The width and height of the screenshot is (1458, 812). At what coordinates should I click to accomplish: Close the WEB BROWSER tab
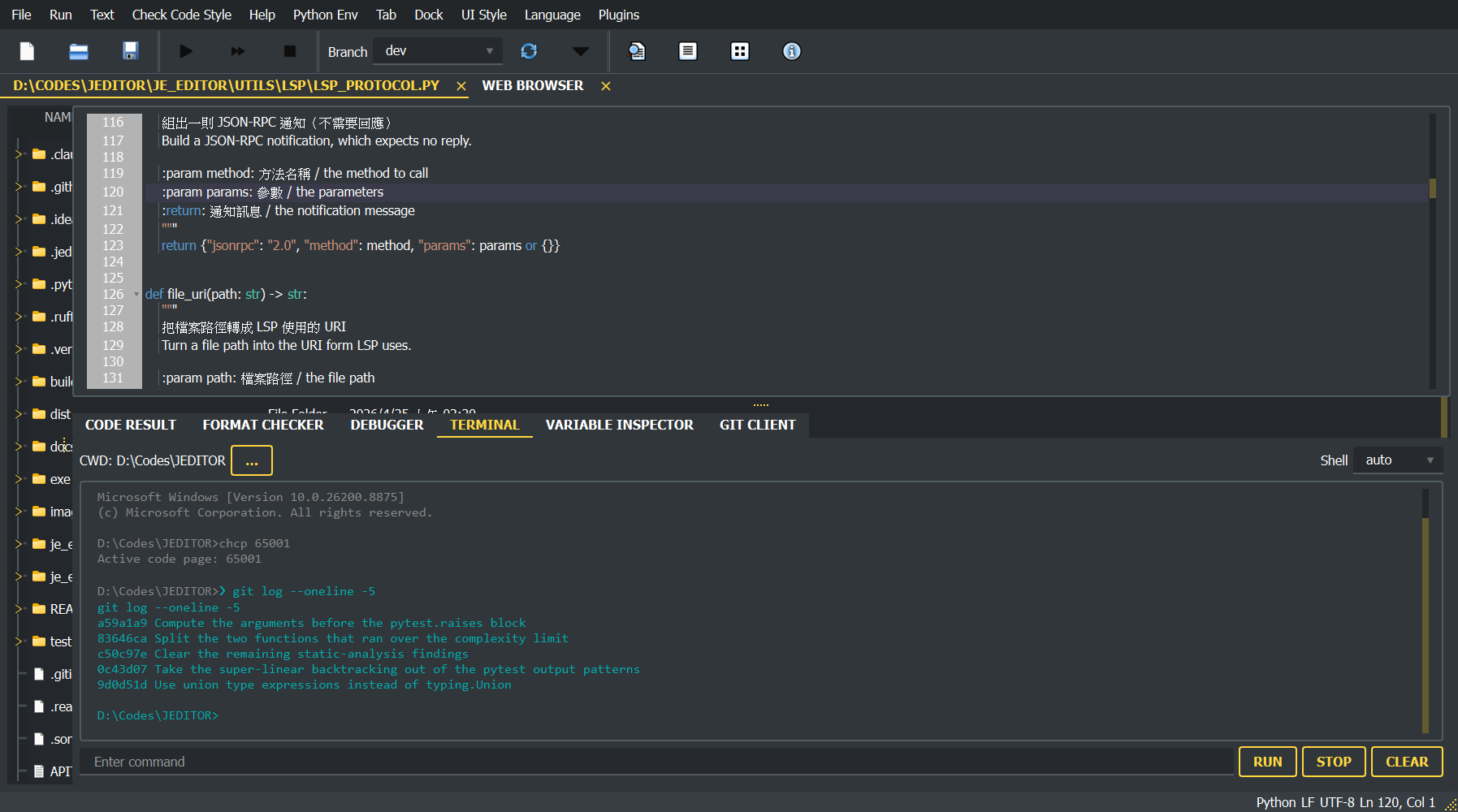pos(606,86)
